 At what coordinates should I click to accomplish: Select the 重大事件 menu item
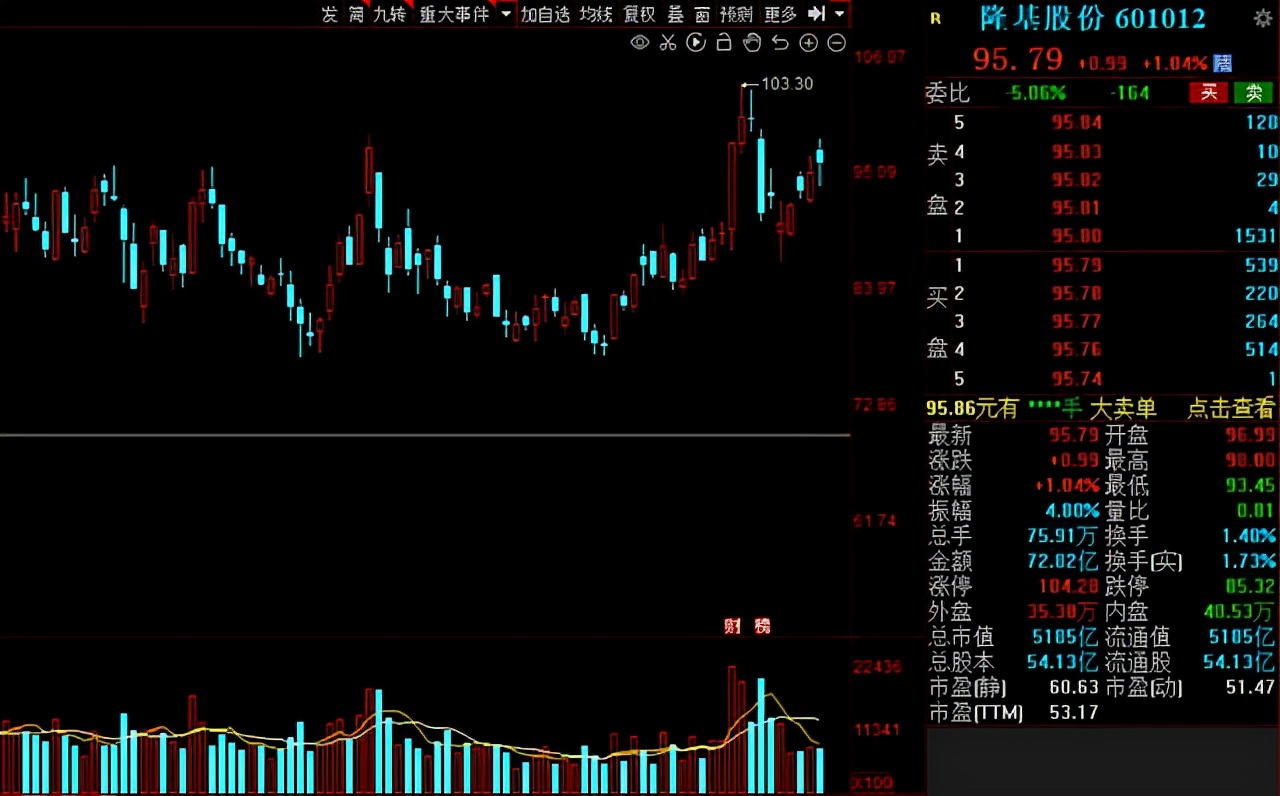tap(454, 14)
